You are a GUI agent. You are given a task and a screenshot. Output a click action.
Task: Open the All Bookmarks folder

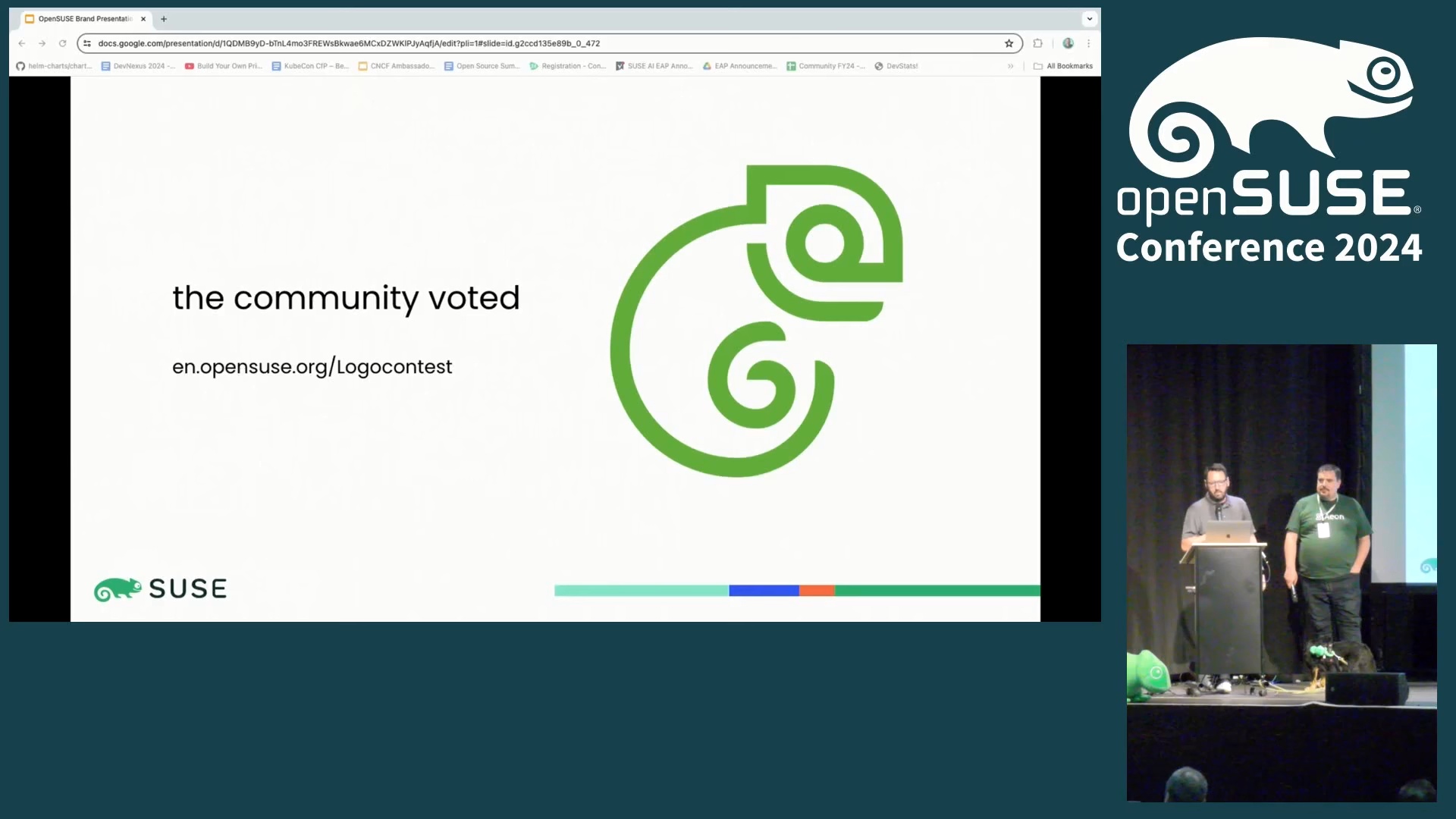tap(1063, 66)
